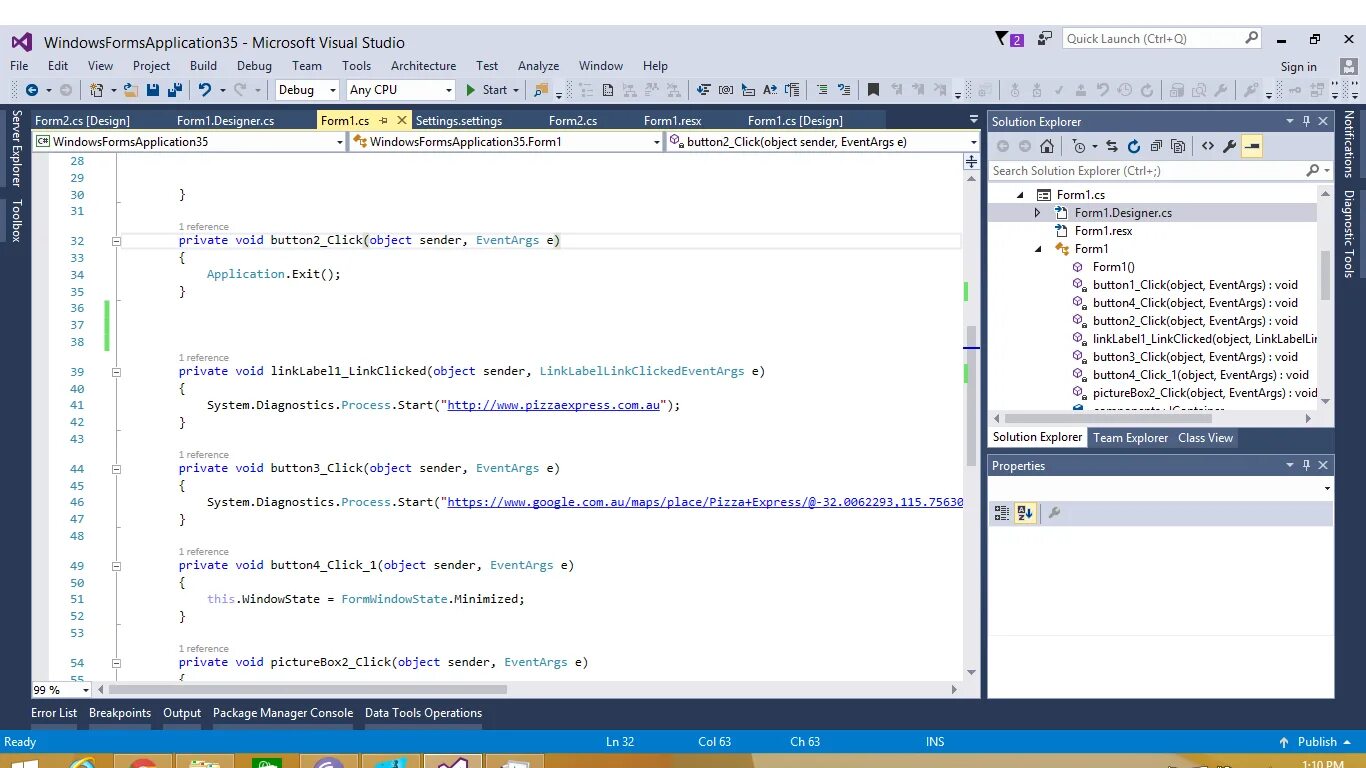The height and width of the screenshot is (768, 1366).
Task: Collapse the button3_Click method outline
Action: point(116,469)
